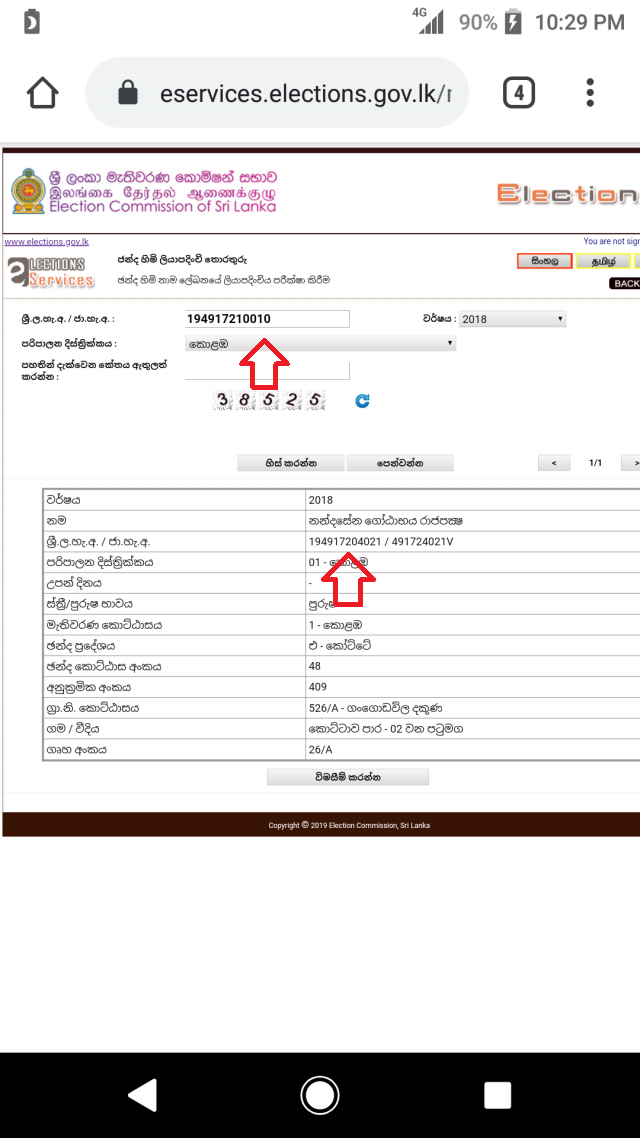Tap the eservices.elections.gov.lk address bar
Viewport: 640px width, 1138px height.
point(277,93)
